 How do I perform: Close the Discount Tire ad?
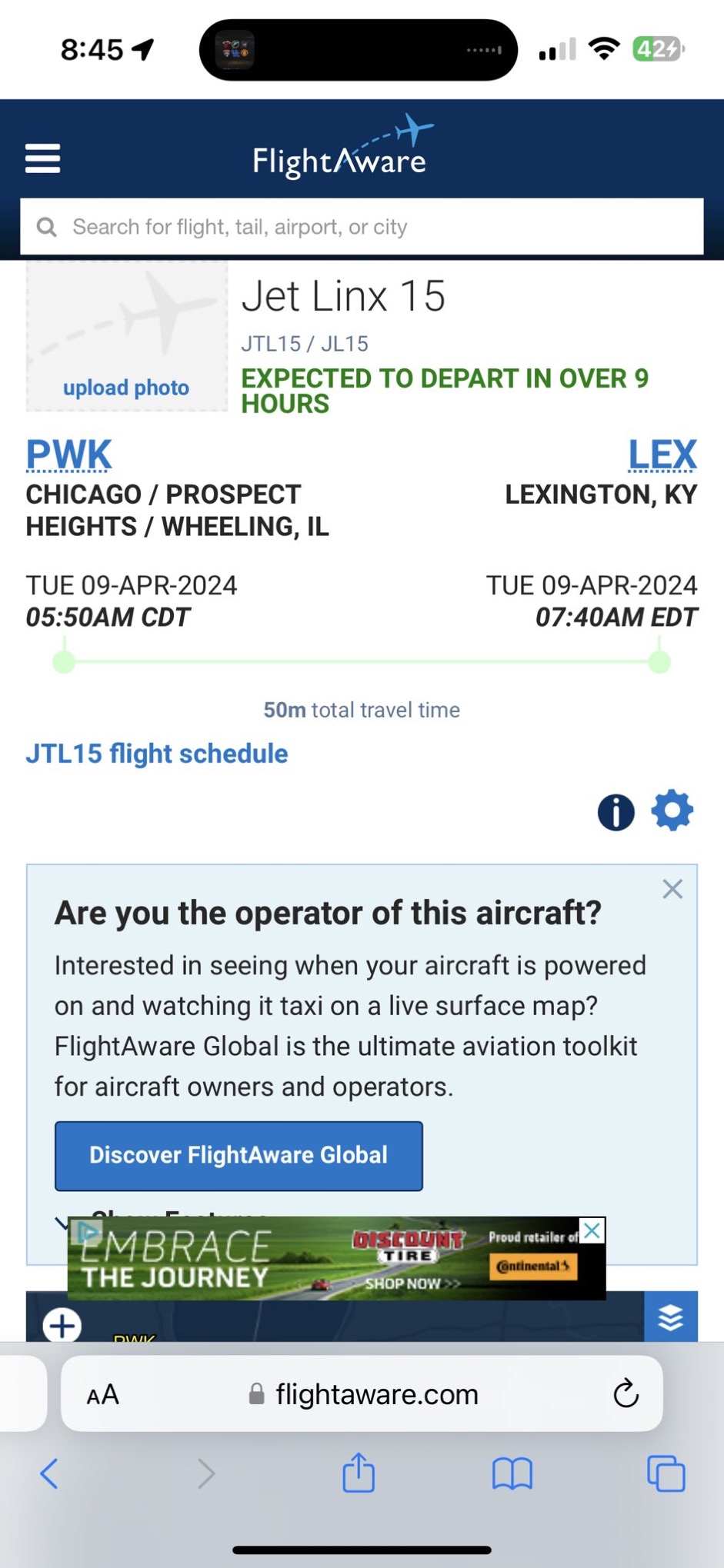(x=592, y=1230)
